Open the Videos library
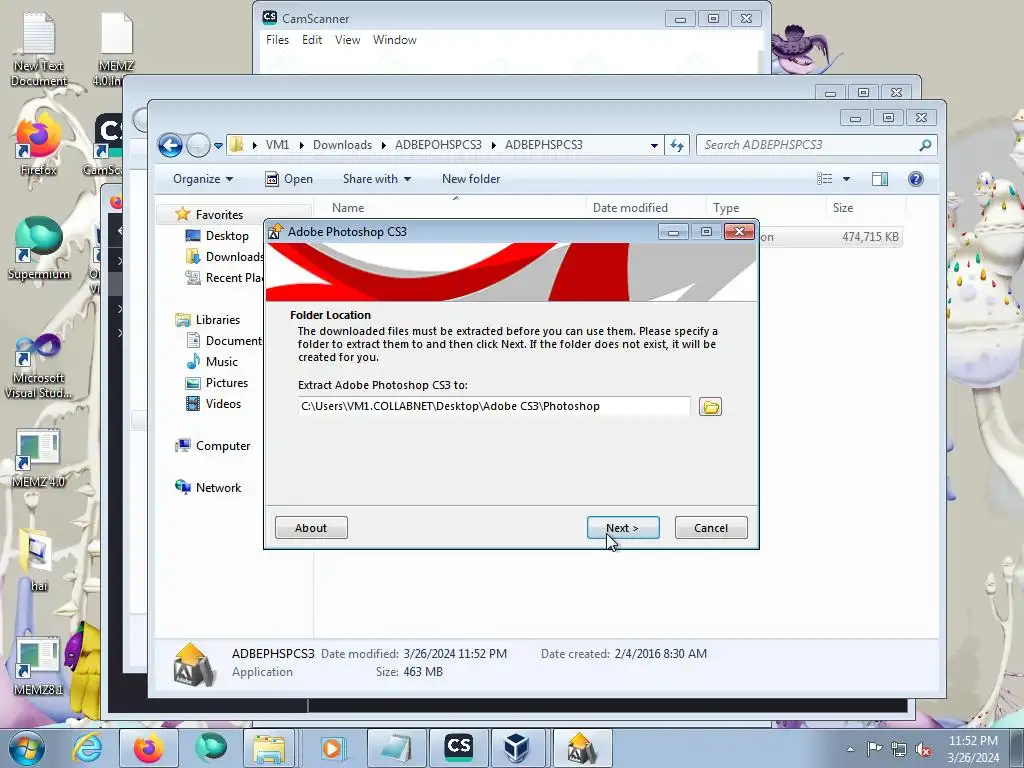1024x768 pixels. pos(223,404)
